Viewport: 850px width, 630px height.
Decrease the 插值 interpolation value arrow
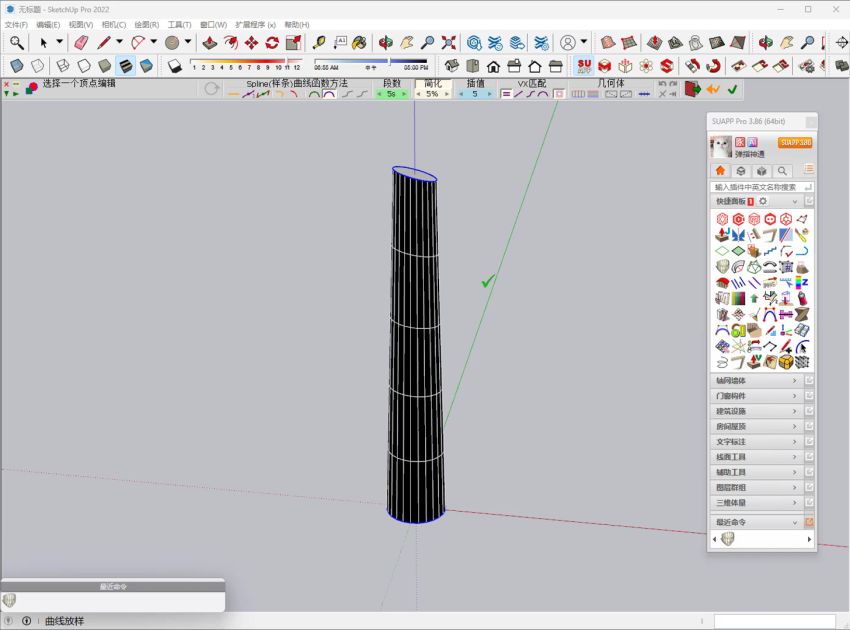461,94
